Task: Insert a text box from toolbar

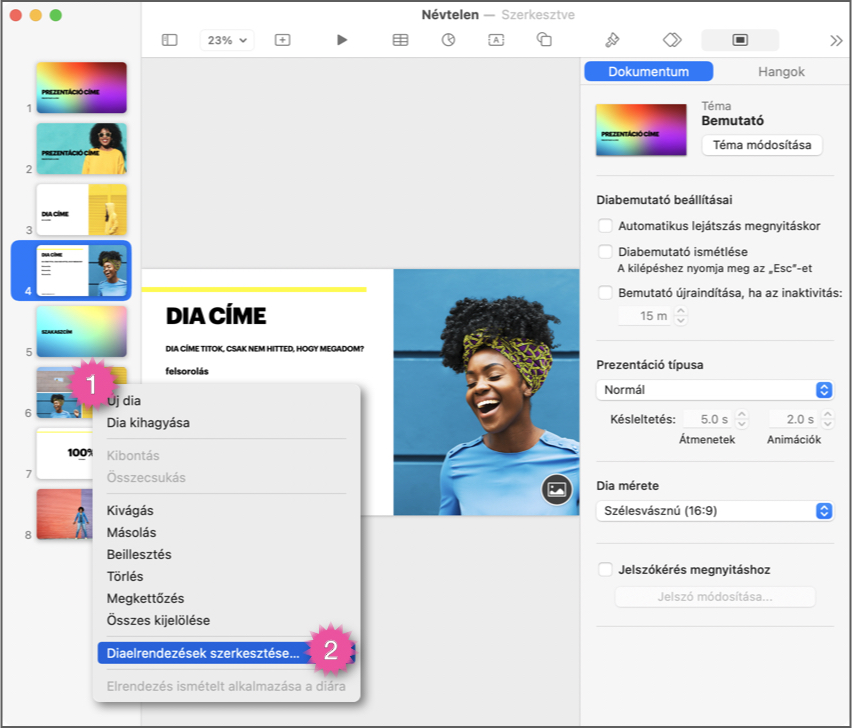Action: coord(496,40)
